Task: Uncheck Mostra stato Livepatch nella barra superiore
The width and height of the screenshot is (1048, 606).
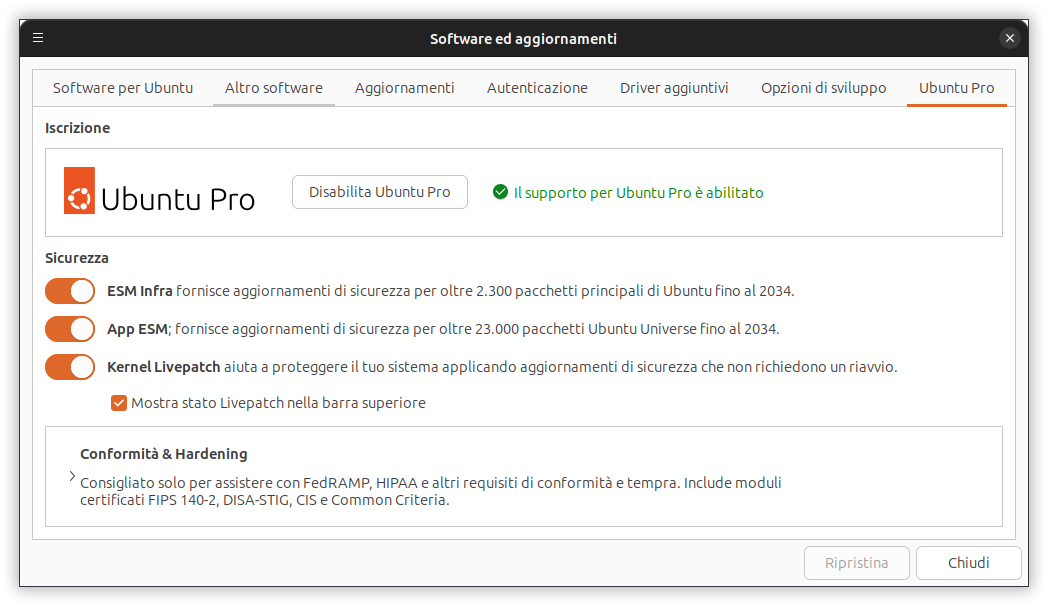Action: click(119, 403)
